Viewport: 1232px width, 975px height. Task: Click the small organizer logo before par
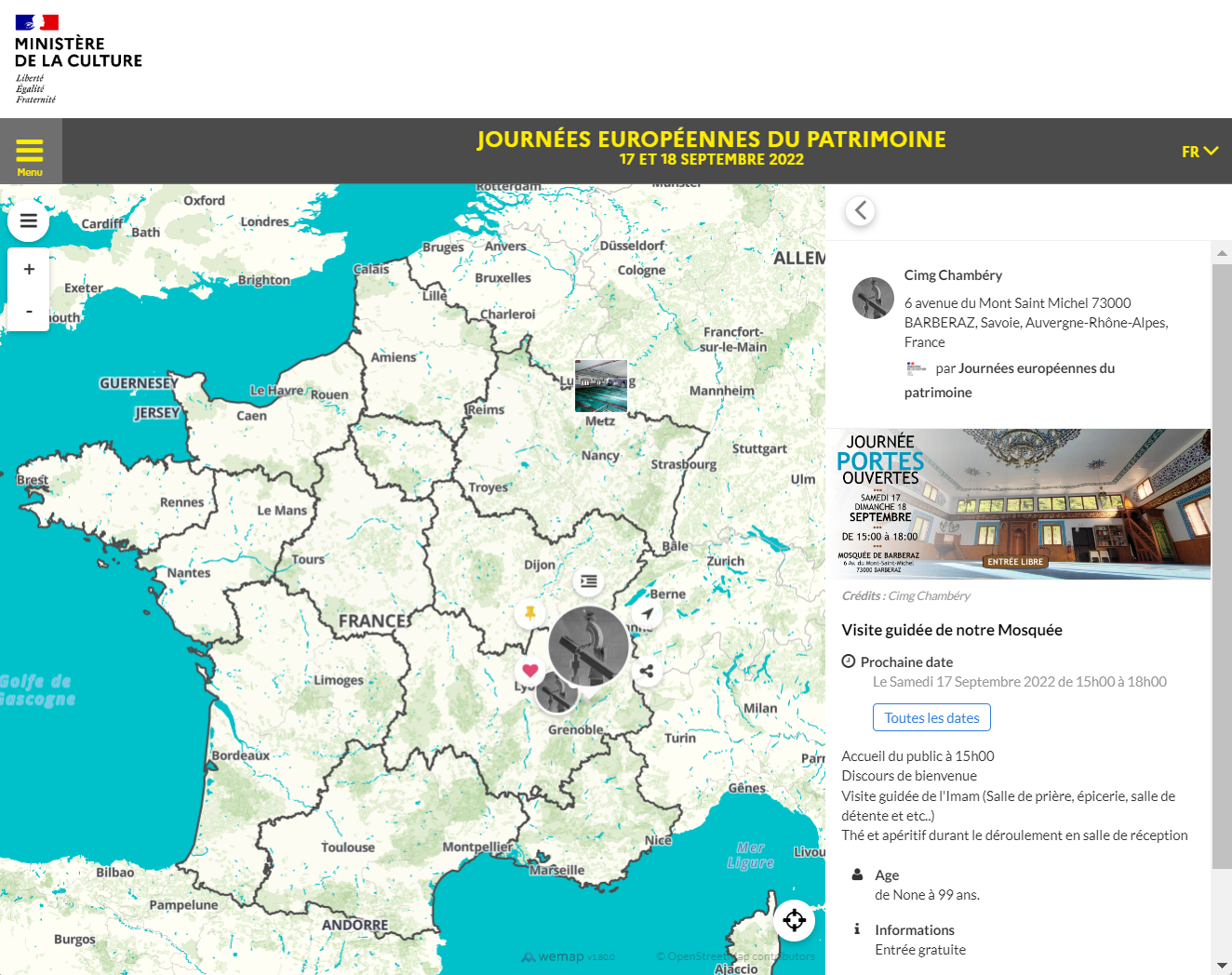click(916, 368)
